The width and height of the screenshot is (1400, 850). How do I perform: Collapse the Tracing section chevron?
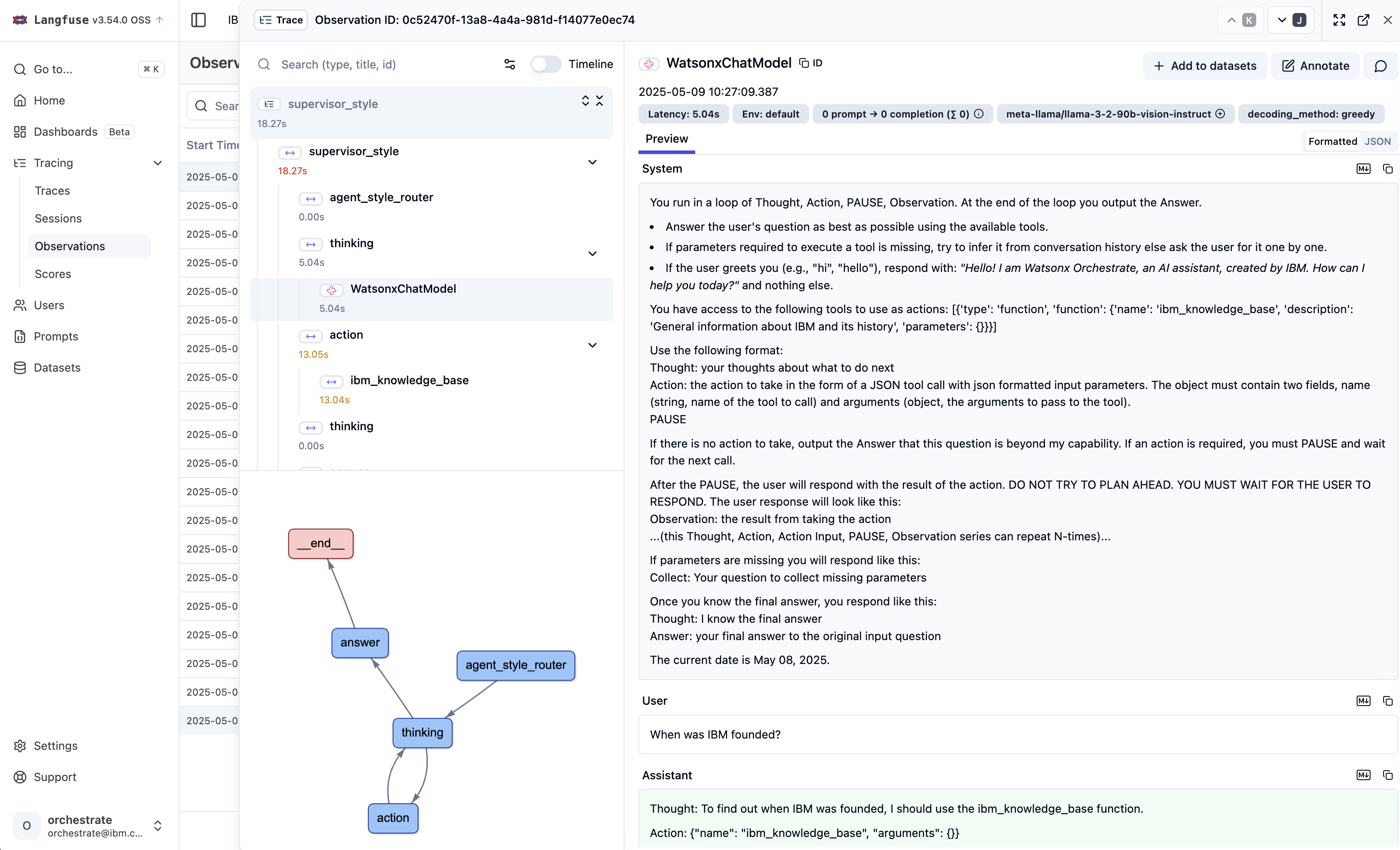tap(157, 163)
